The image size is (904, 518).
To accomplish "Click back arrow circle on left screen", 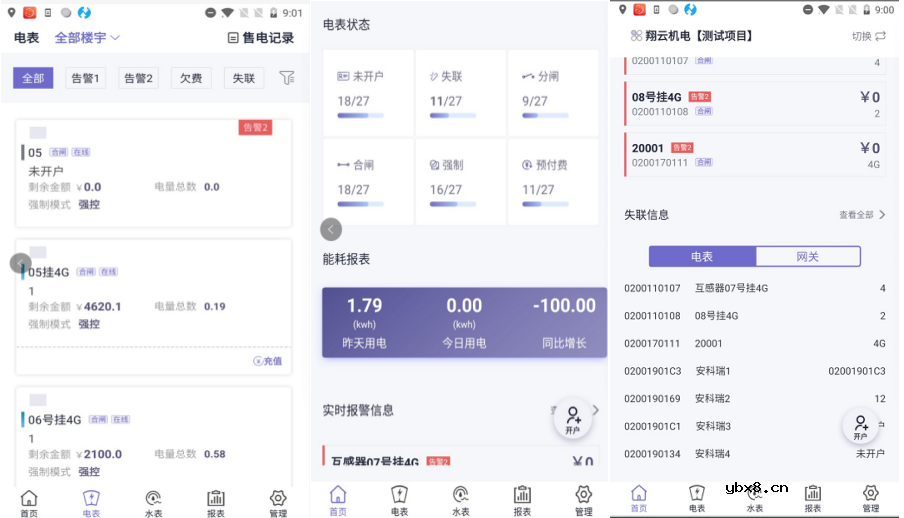I will 21,264.
